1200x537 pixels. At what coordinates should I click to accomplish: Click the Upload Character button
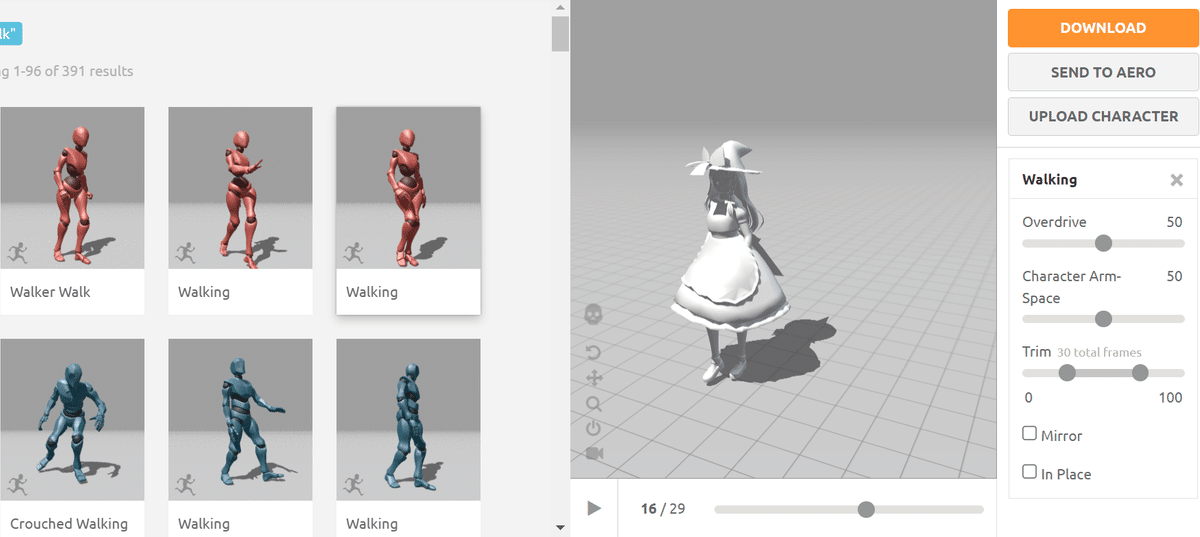pyautogui.click(x=1103, y=116)
